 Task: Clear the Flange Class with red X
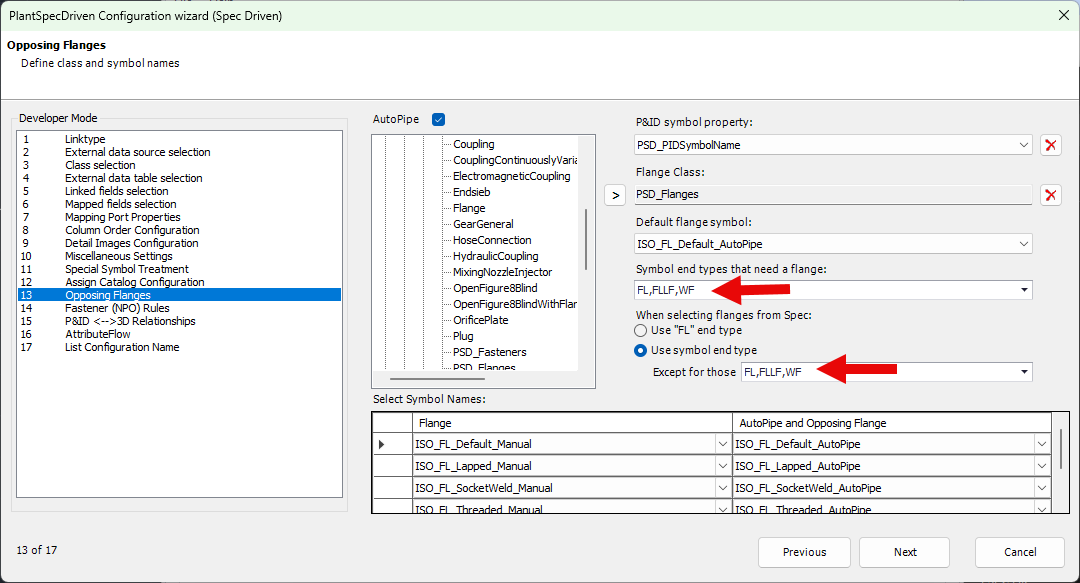coord(1051,194)
